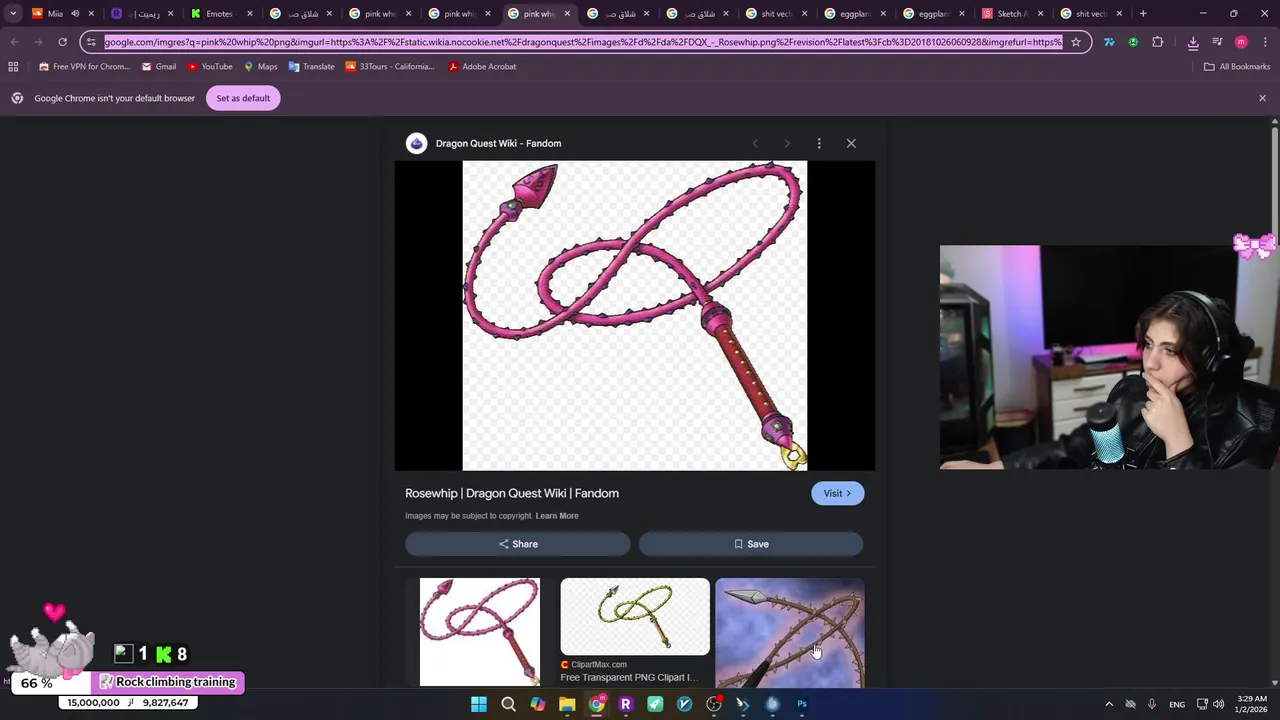Open the Chrome downloads icon
The image size is (1280, 720).
click(1193, 42)
